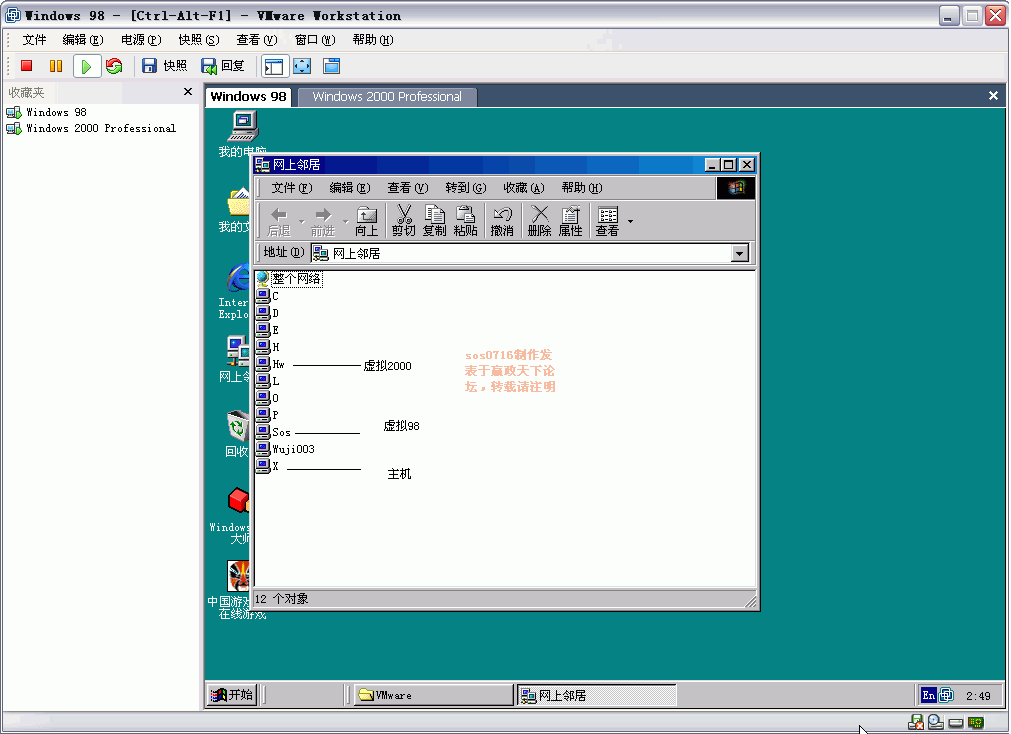Switch to Windows 2000 Professional tab

click(x=387, y=97)
